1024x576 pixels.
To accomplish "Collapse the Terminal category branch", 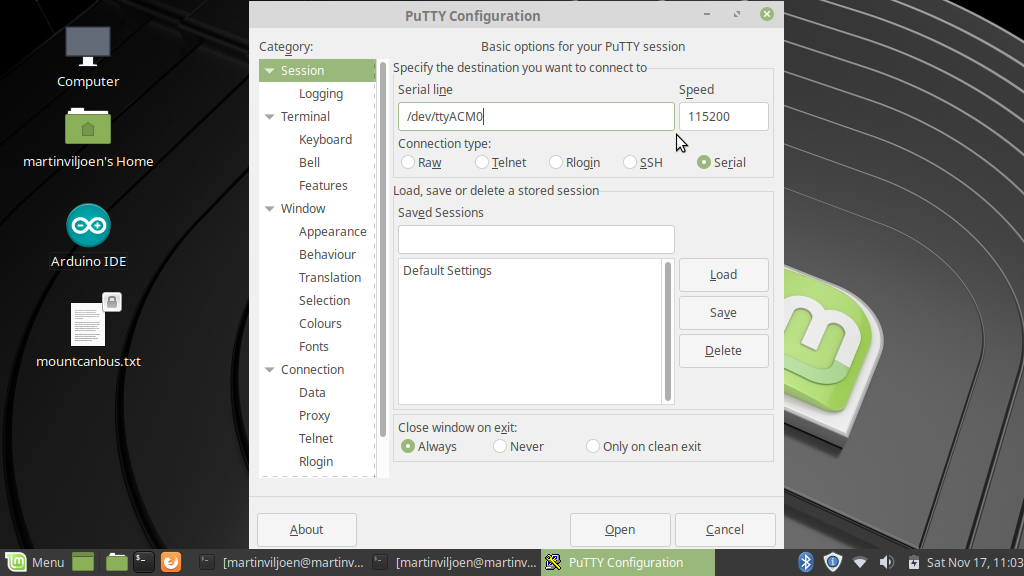I will [x=269, y=116].
